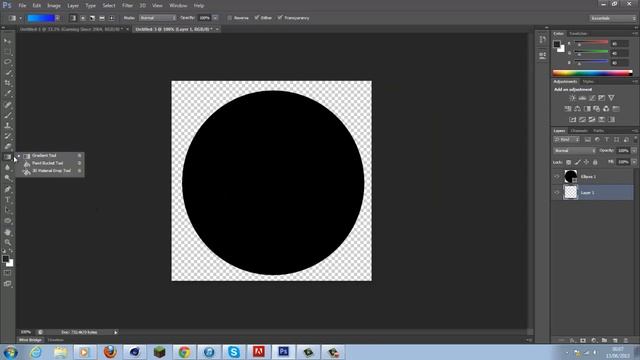Image resolution: width=640 pixels, height=360 pixels.
Task: Select the Crop tool
Action: click(x=7, y=83)
